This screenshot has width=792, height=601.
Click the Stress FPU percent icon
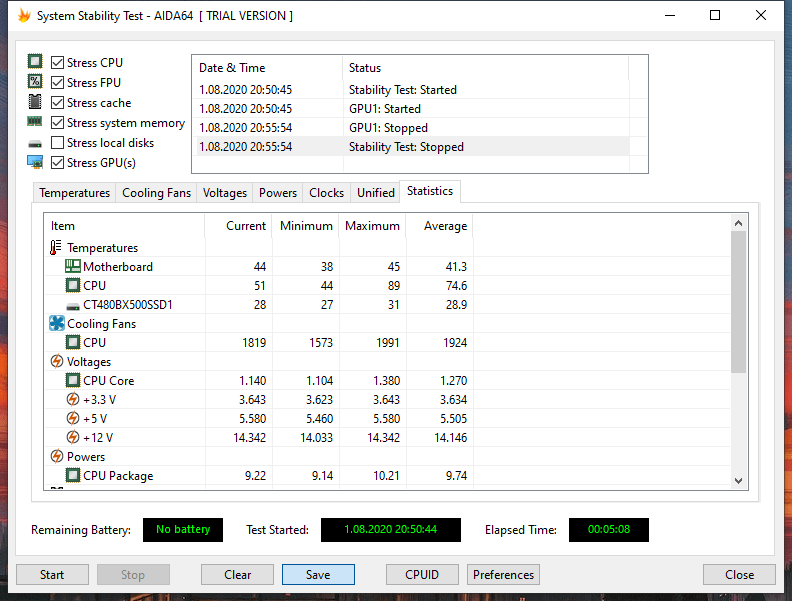tap(35, 82)
